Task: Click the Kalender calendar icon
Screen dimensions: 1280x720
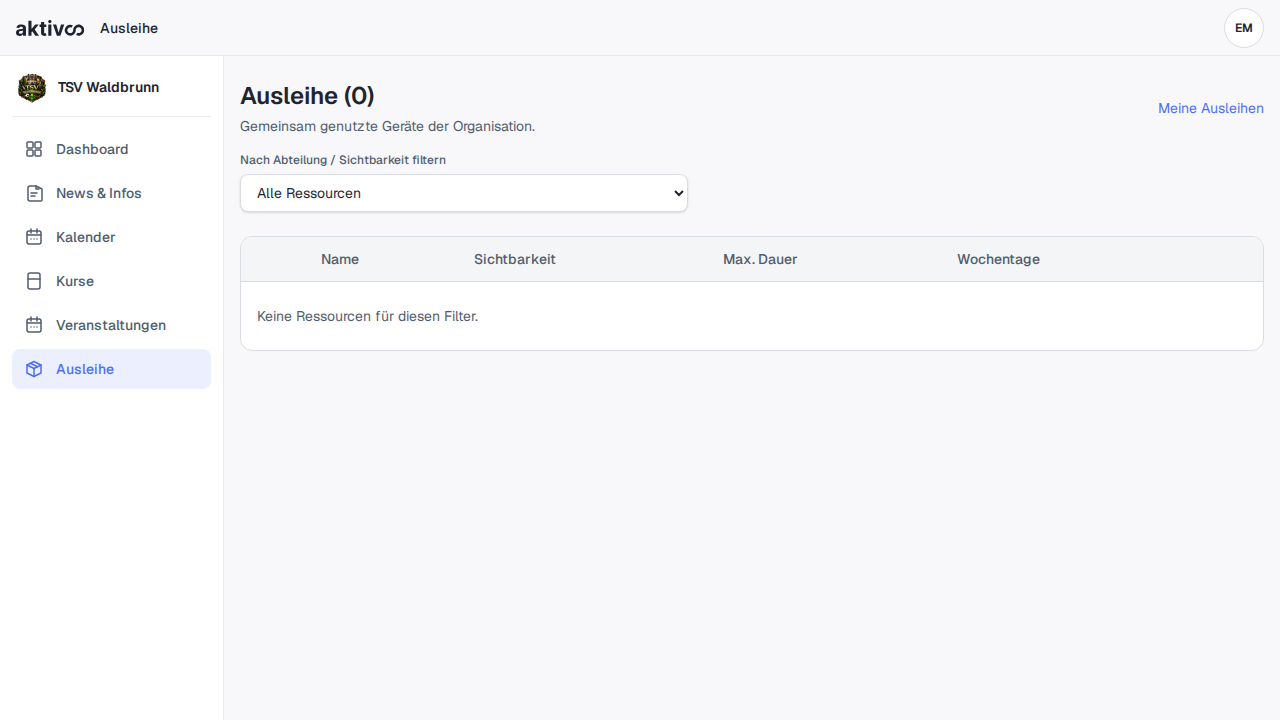Action: [x=34, y=237]
